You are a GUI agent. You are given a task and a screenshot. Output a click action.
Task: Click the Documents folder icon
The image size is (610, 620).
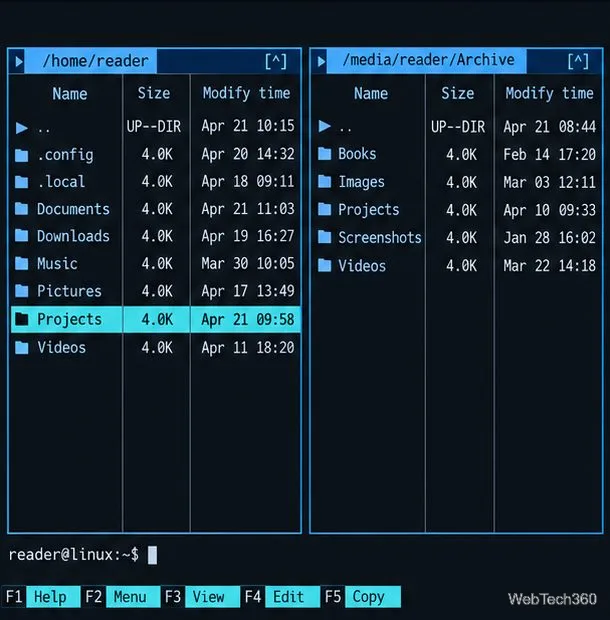click(x=22, y=209)
